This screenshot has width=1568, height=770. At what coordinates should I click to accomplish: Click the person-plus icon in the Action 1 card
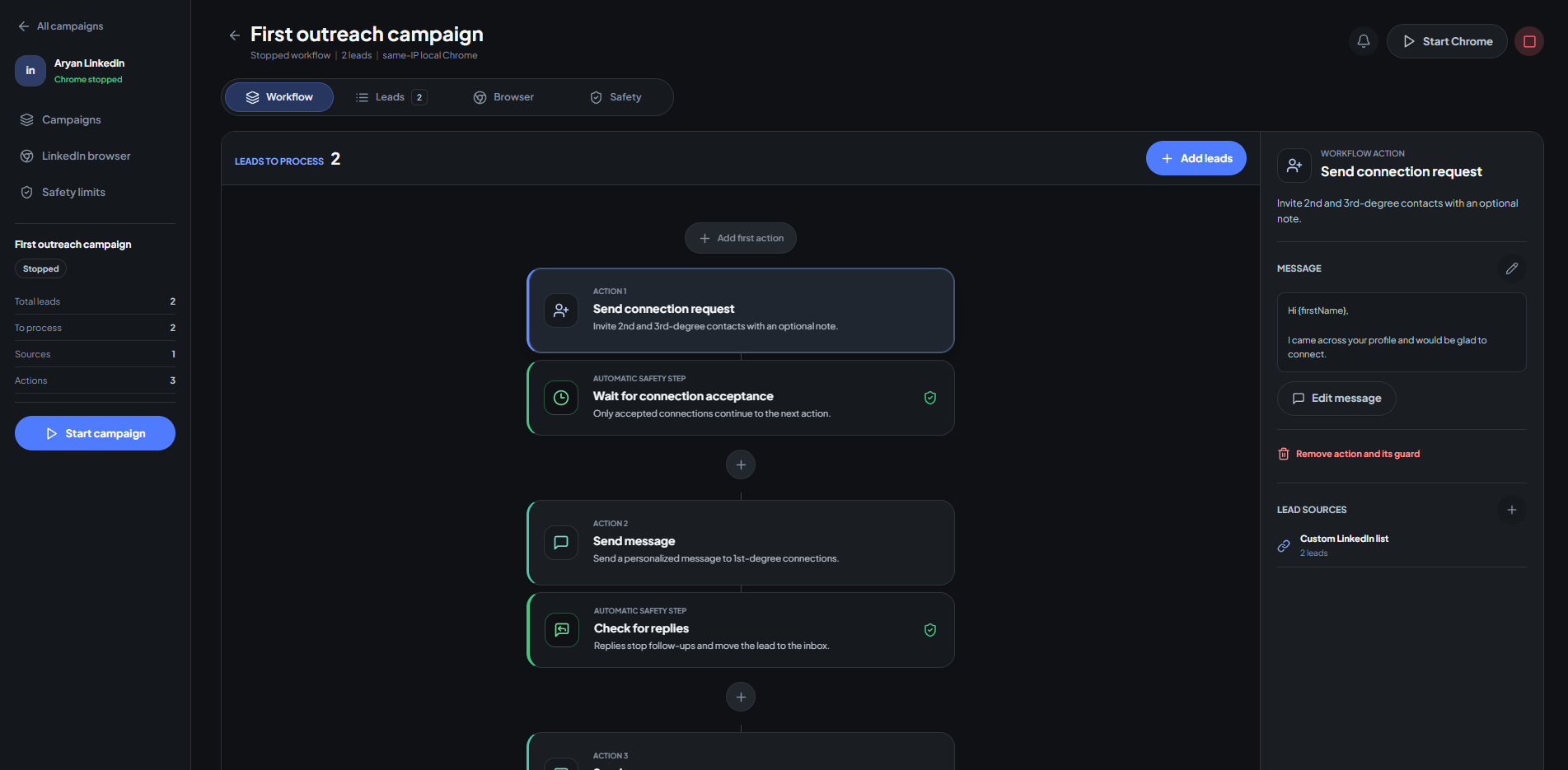click(561, 310)
